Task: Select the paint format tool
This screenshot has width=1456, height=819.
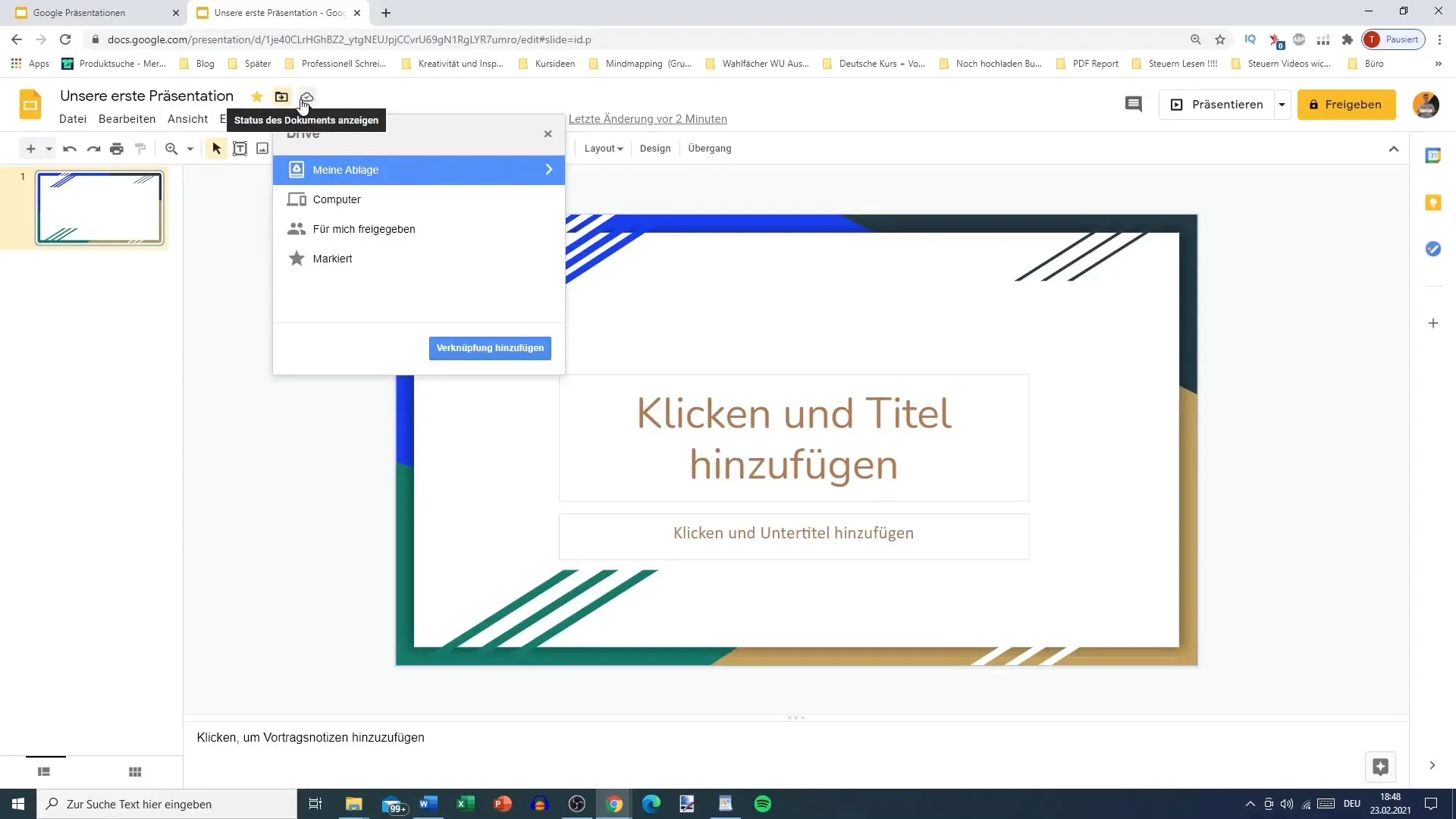Action: point(140,149)
